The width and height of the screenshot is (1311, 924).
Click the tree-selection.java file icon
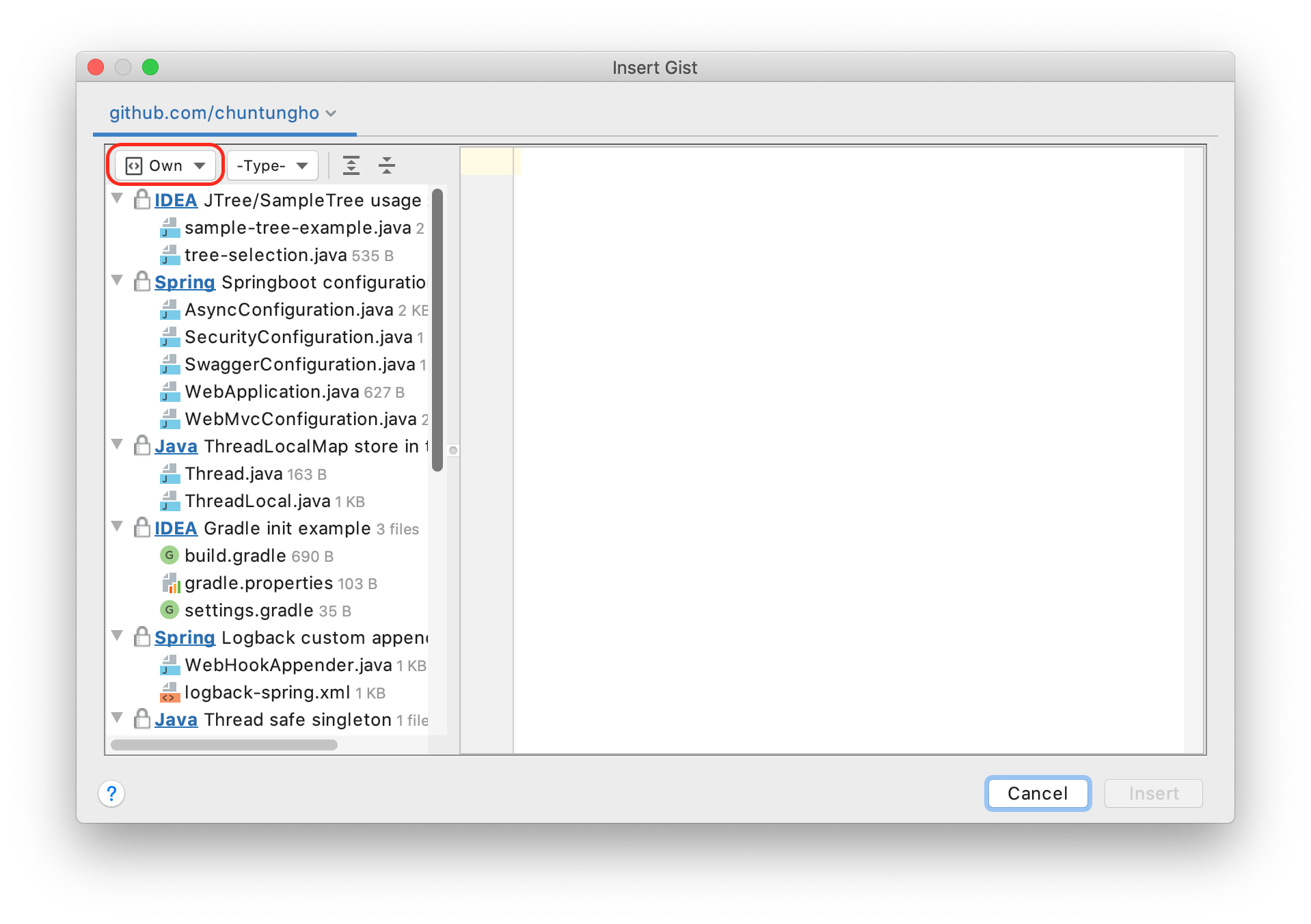[170, 255]
